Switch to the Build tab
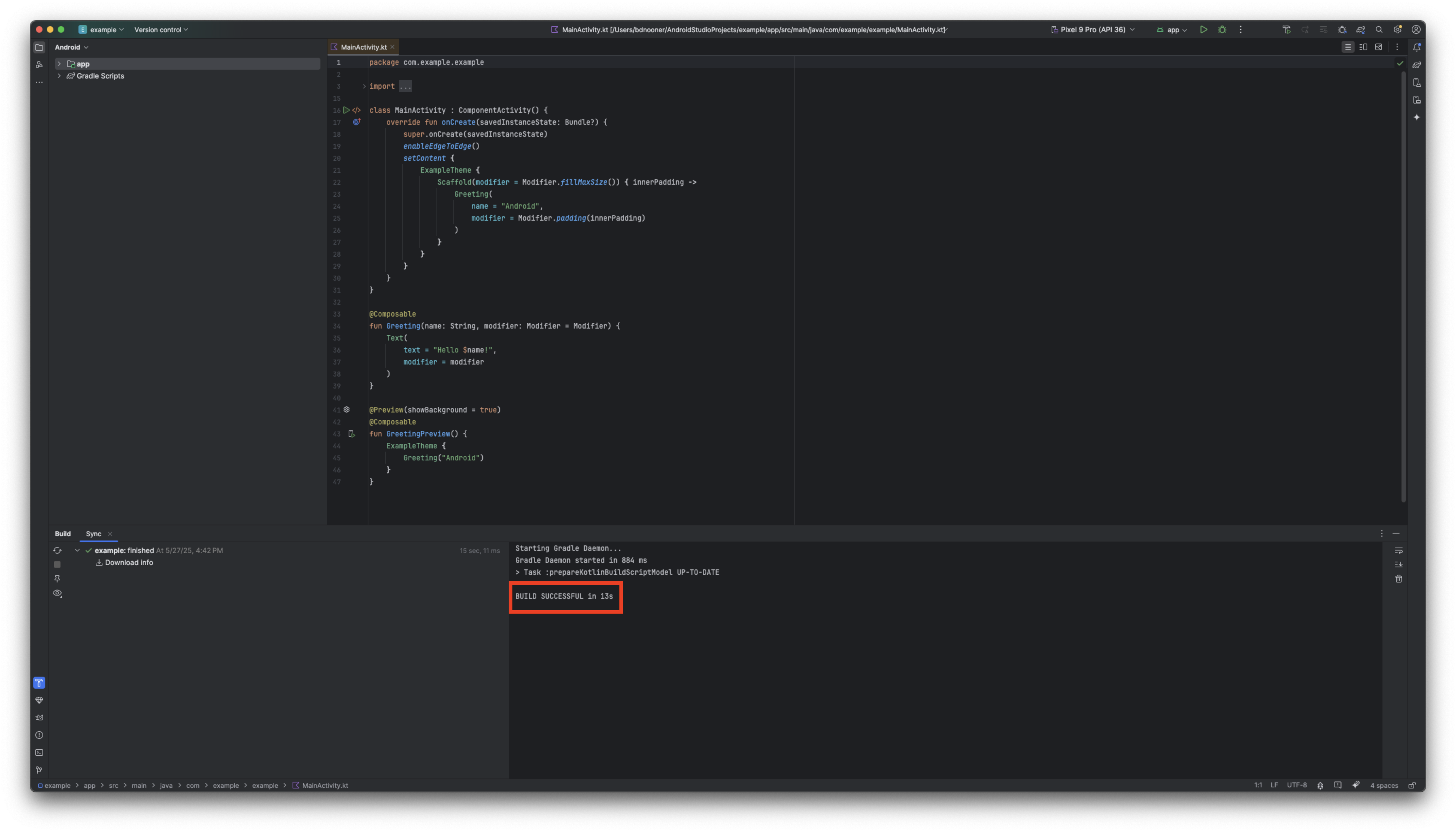The image size is (1456, 832). coord(63,533)
